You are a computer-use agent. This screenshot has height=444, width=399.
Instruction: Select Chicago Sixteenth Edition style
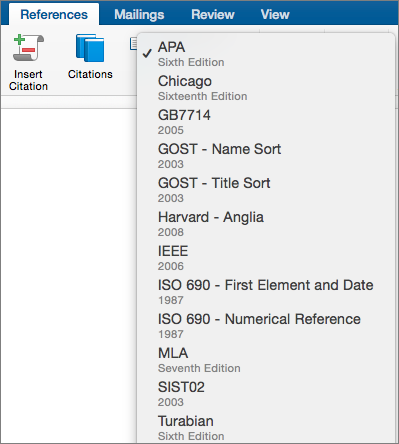(x=266, y=88)
